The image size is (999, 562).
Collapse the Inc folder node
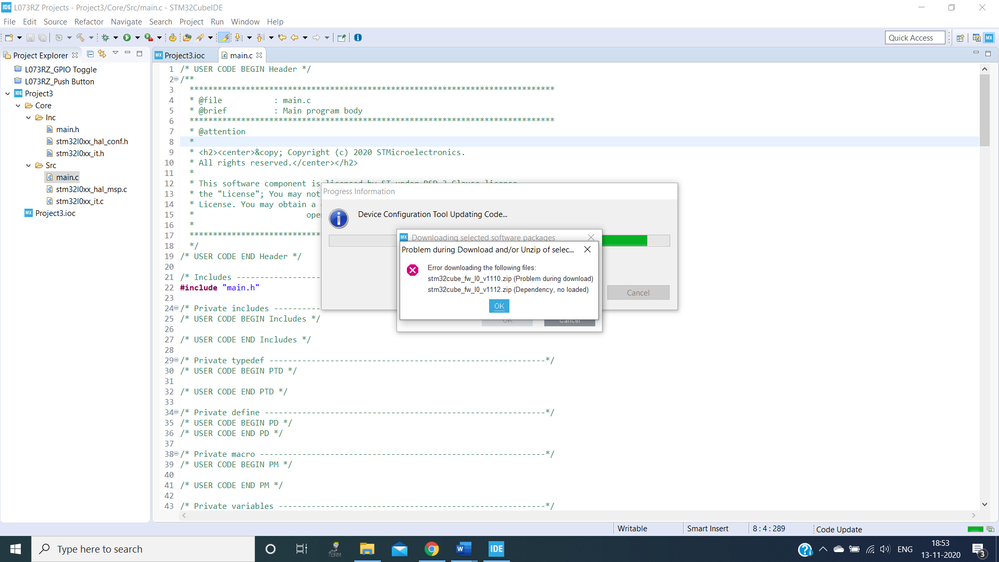click(28, 117)
